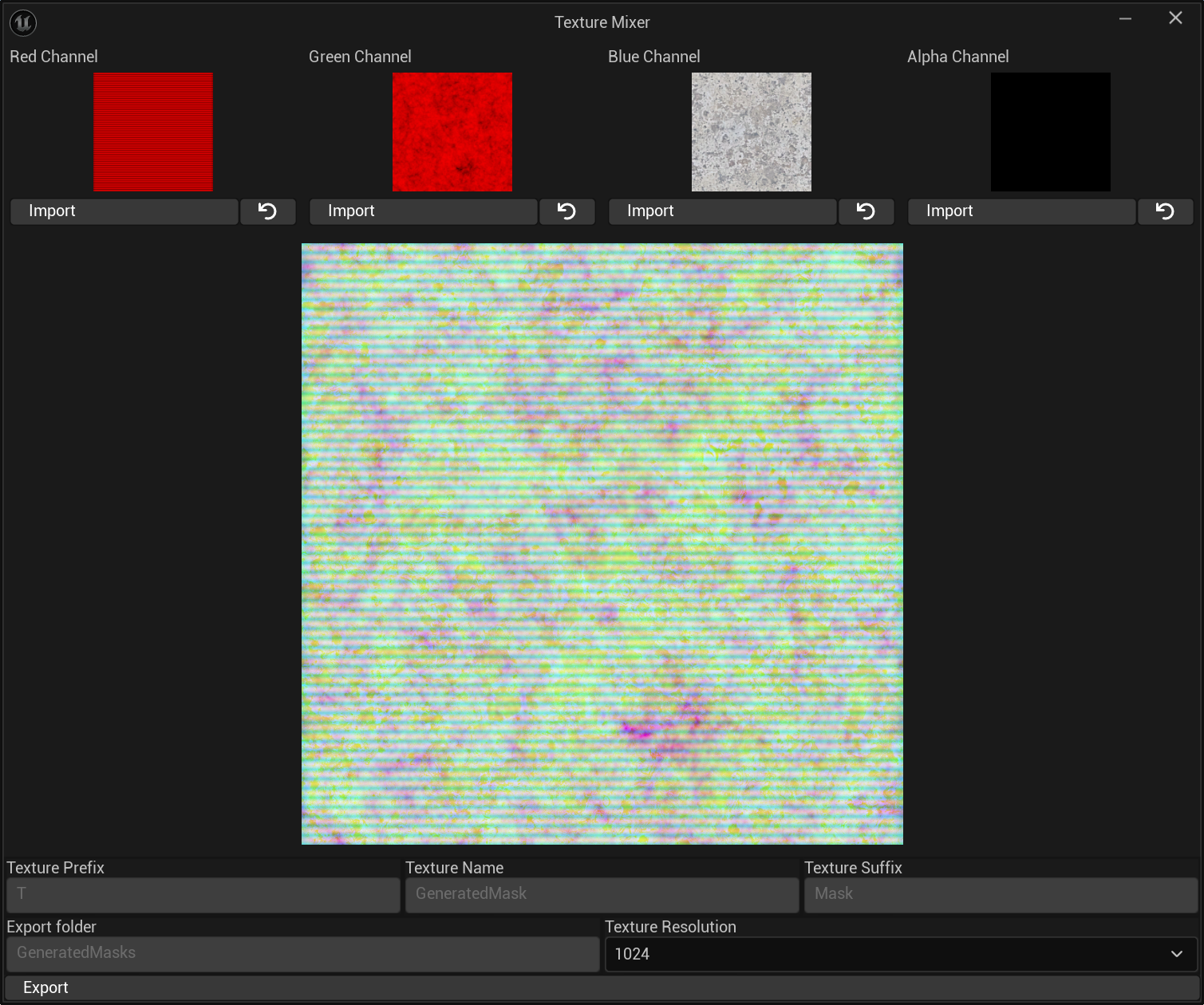The width and height of the screenshot is (1204, 1005).
Task: Import a texture for Red Channel
Action: [x=124, y=211]
